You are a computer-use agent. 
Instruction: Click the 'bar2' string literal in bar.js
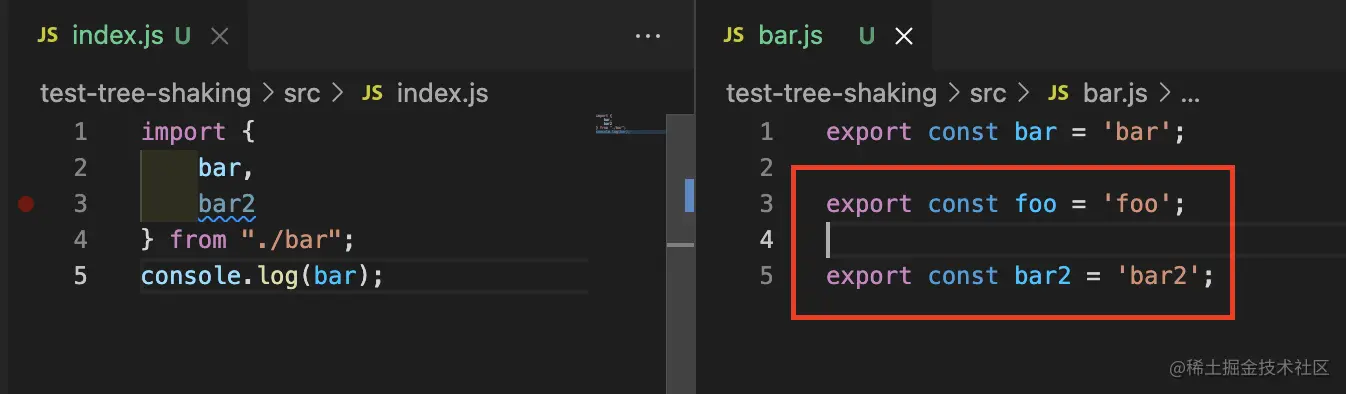[x=1158, y=276]
